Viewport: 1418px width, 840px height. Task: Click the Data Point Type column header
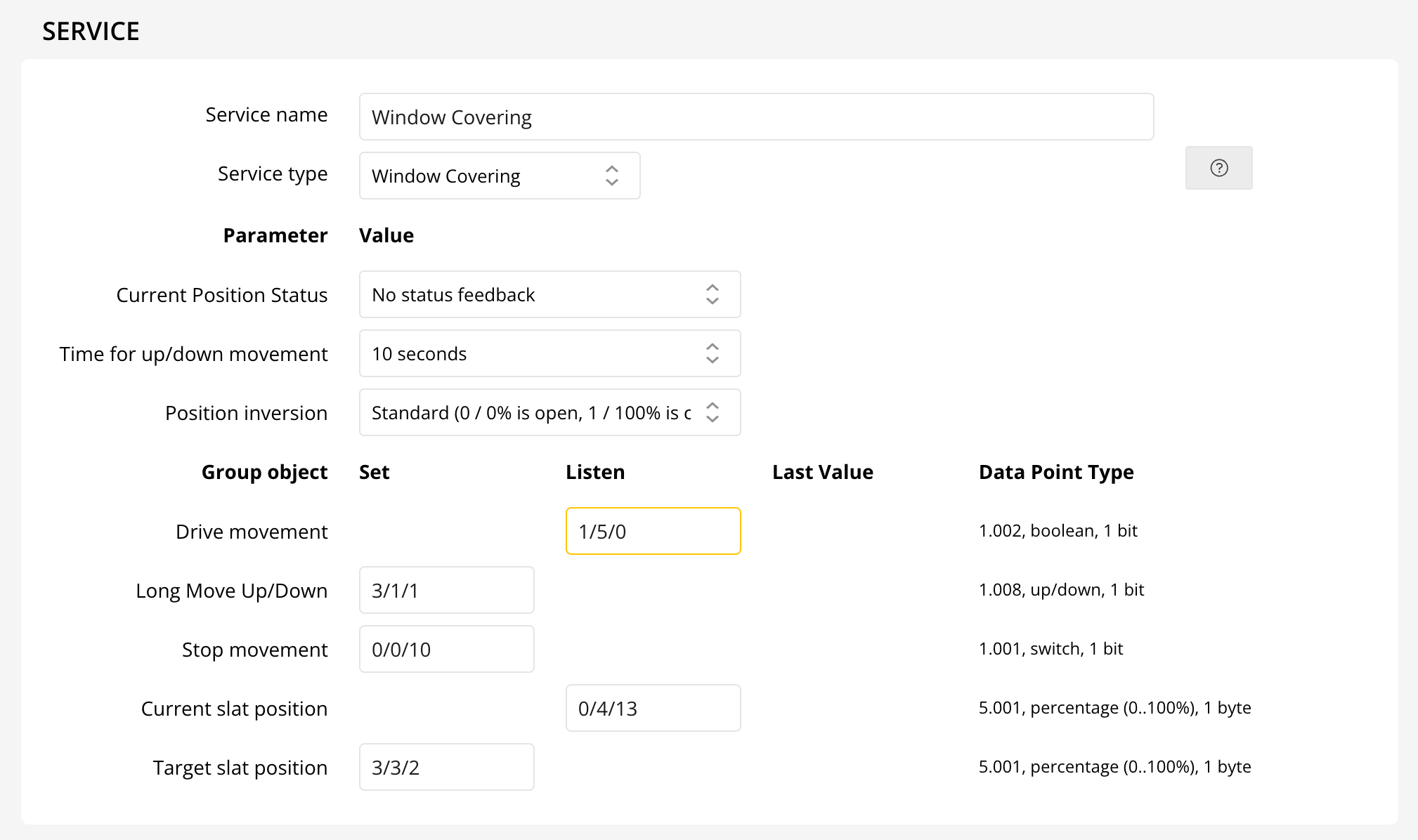(1055, 472)
